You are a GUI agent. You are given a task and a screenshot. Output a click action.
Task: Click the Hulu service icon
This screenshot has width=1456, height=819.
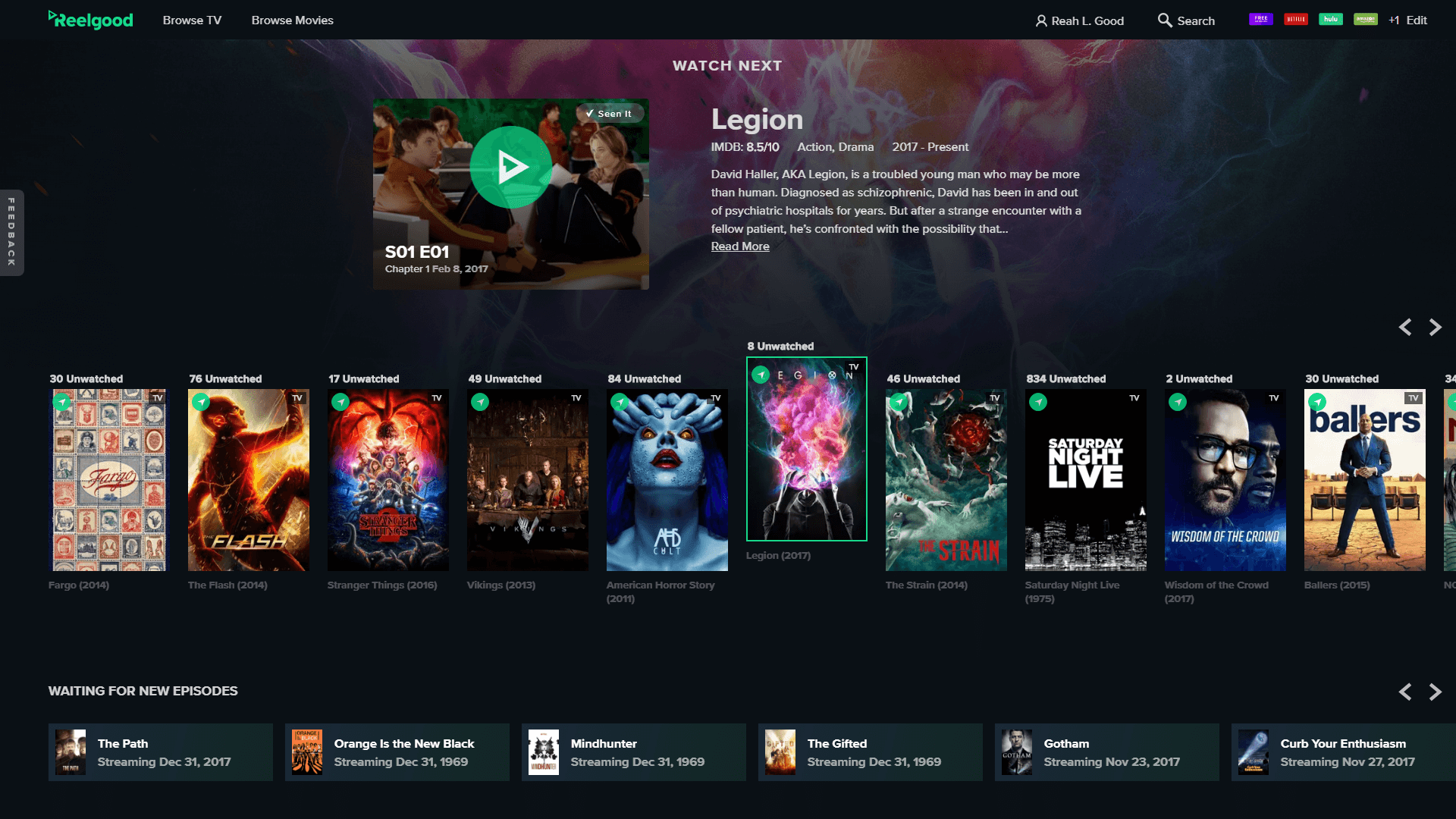coord(1329,18)
